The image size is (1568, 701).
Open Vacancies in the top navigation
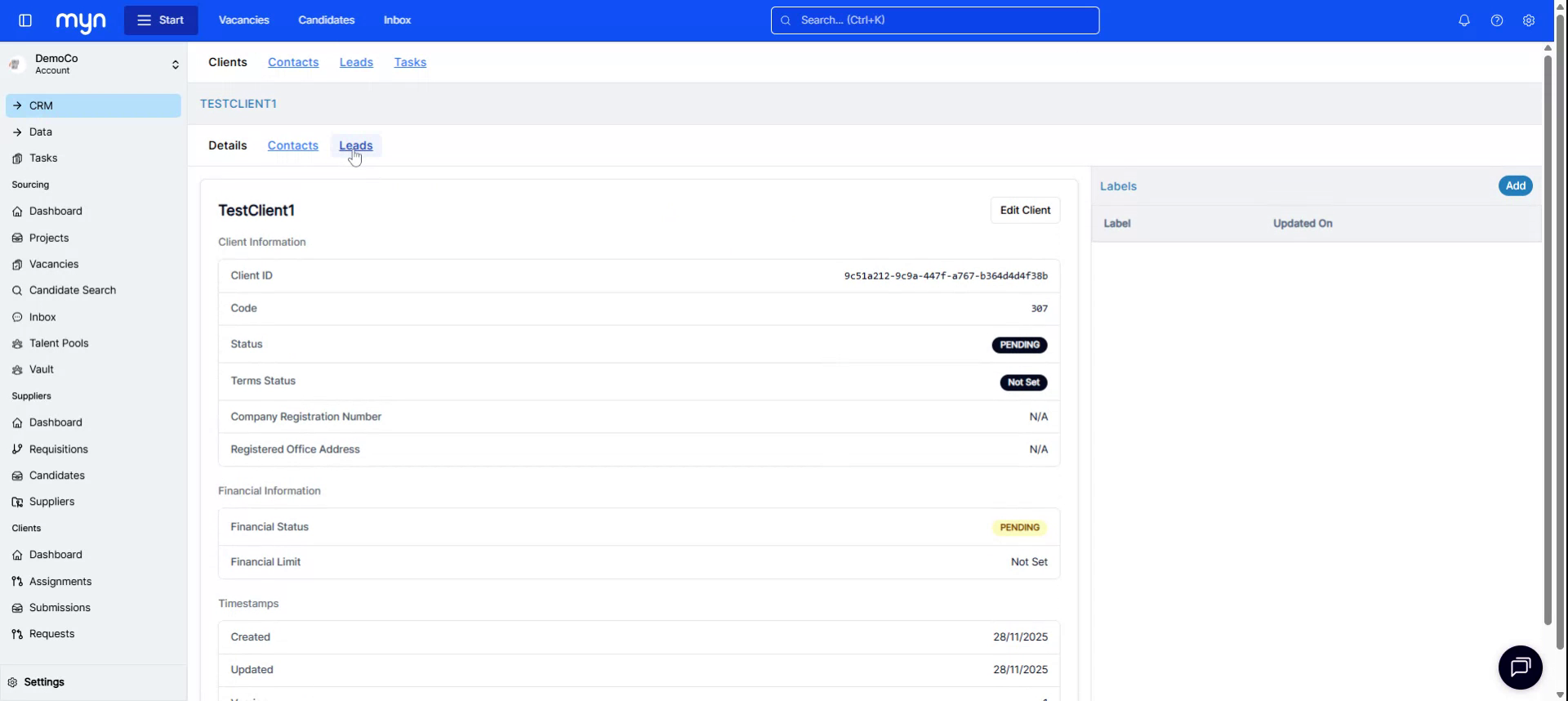point(243,20)
